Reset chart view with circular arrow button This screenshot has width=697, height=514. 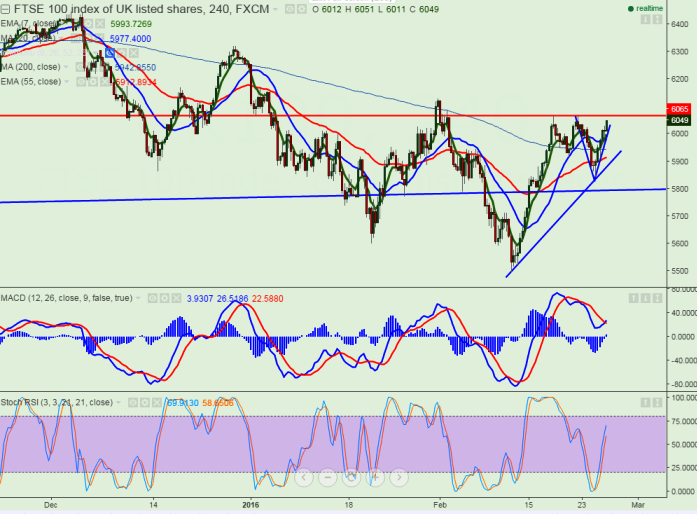[x=351, y=478]
